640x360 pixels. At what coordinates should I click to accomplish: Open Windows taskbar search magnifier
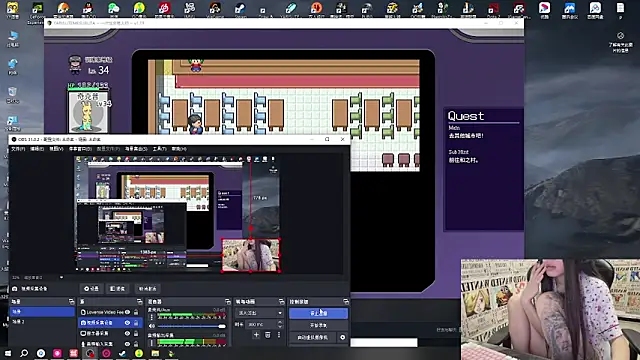[x=24, y=353]
